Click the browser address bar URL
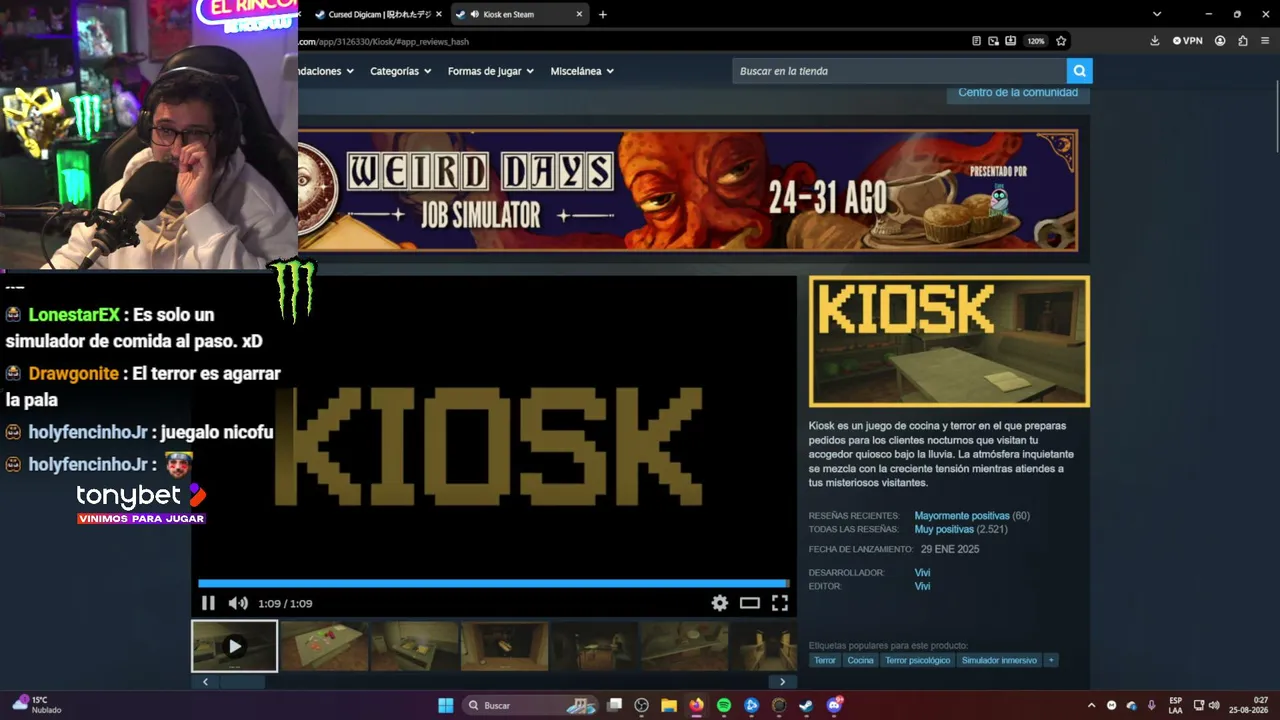 coord(384,41)
